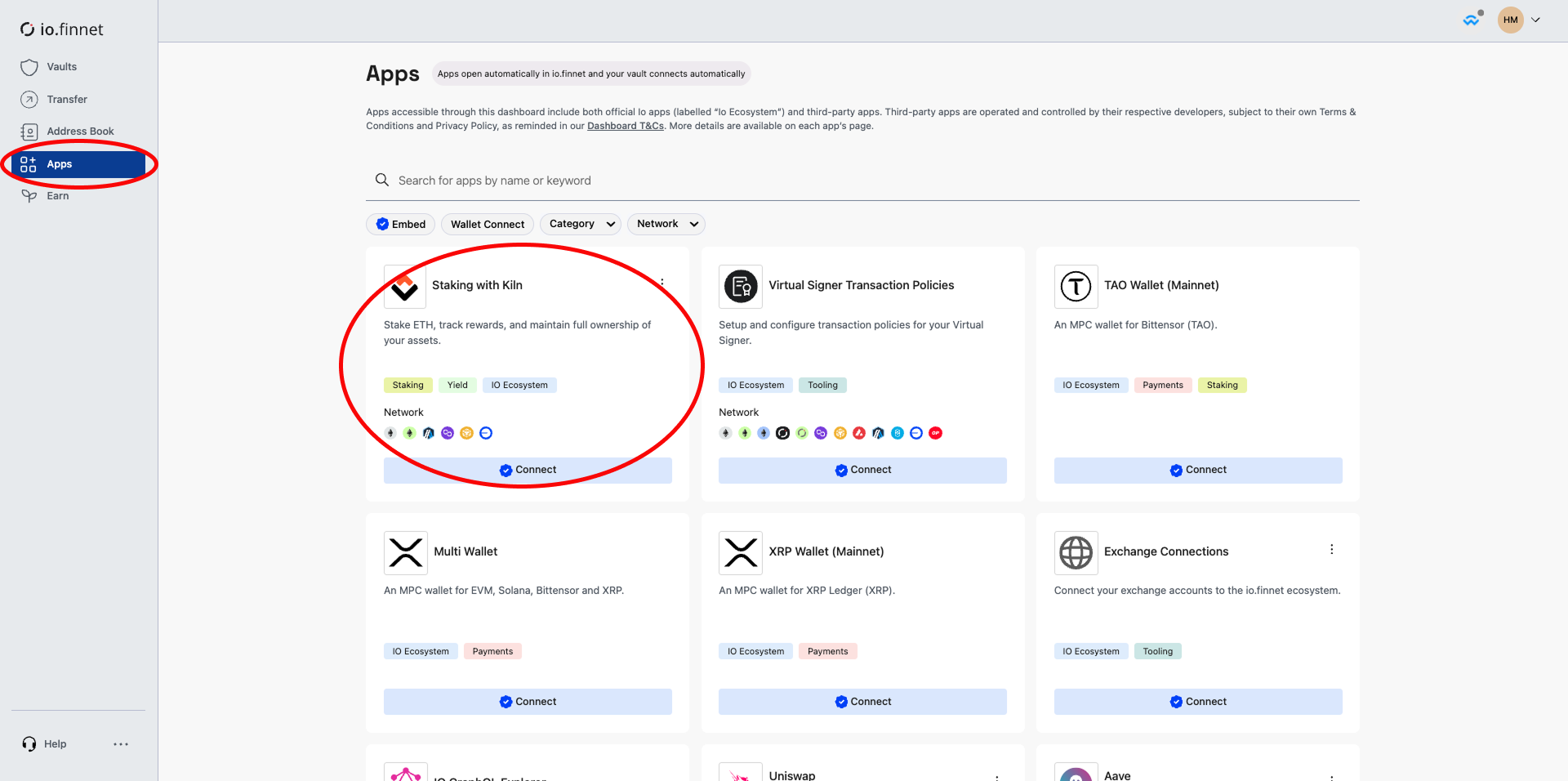
Task: Open the Category filter dropdown
Action: tap(581, 224)
